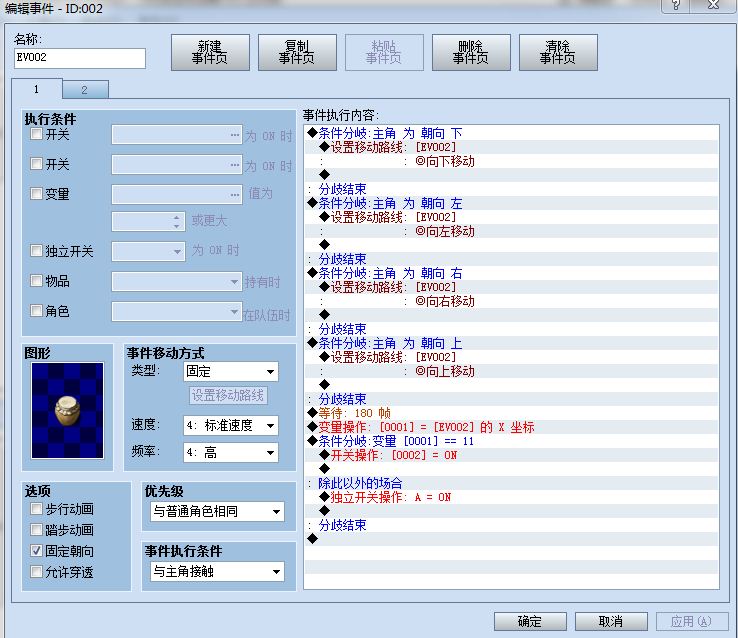Toggle the 步行动画 option
This screenshot has width=738, height=638.
coord(36,509)
